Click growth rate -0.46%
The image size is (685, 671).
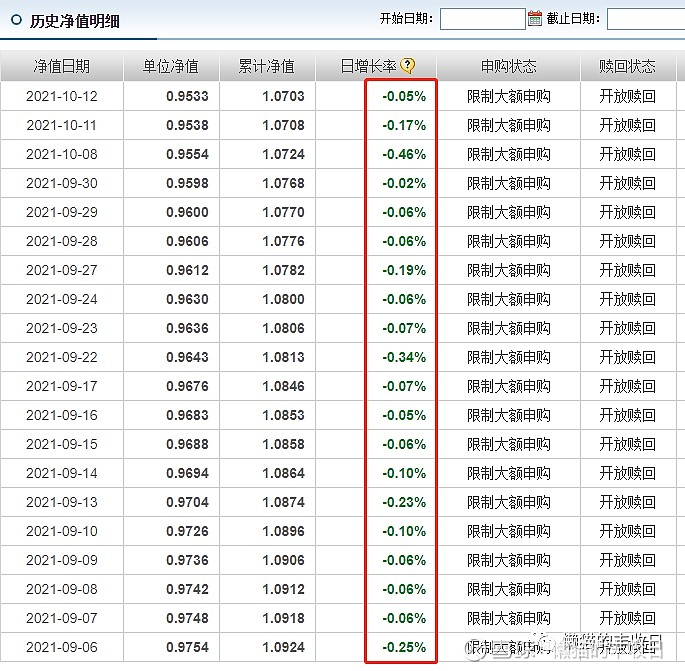pyautogui.click(x=404, y=154)
